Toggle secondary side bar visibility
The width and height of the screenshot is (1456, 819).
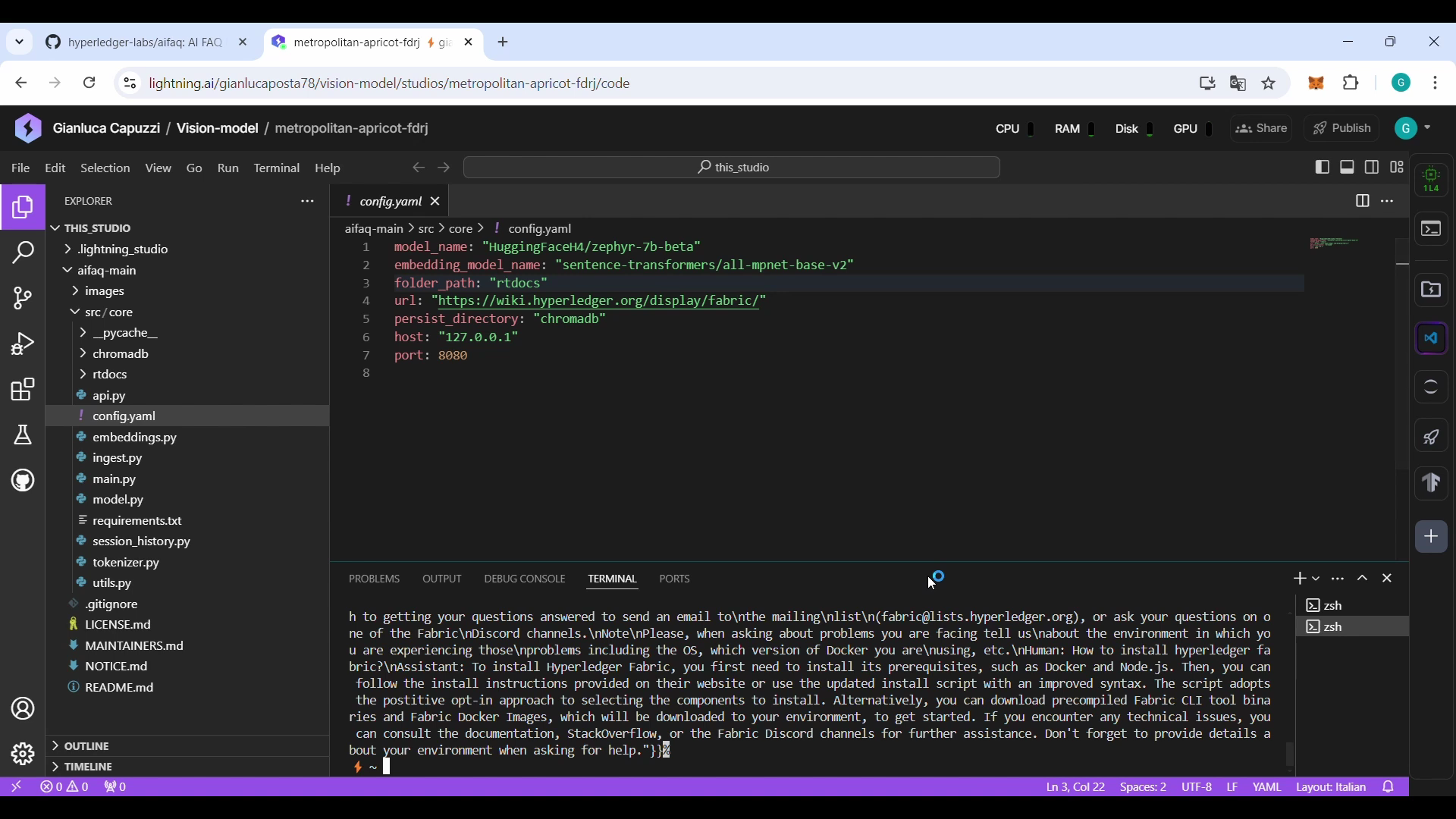click(1373, 168)
